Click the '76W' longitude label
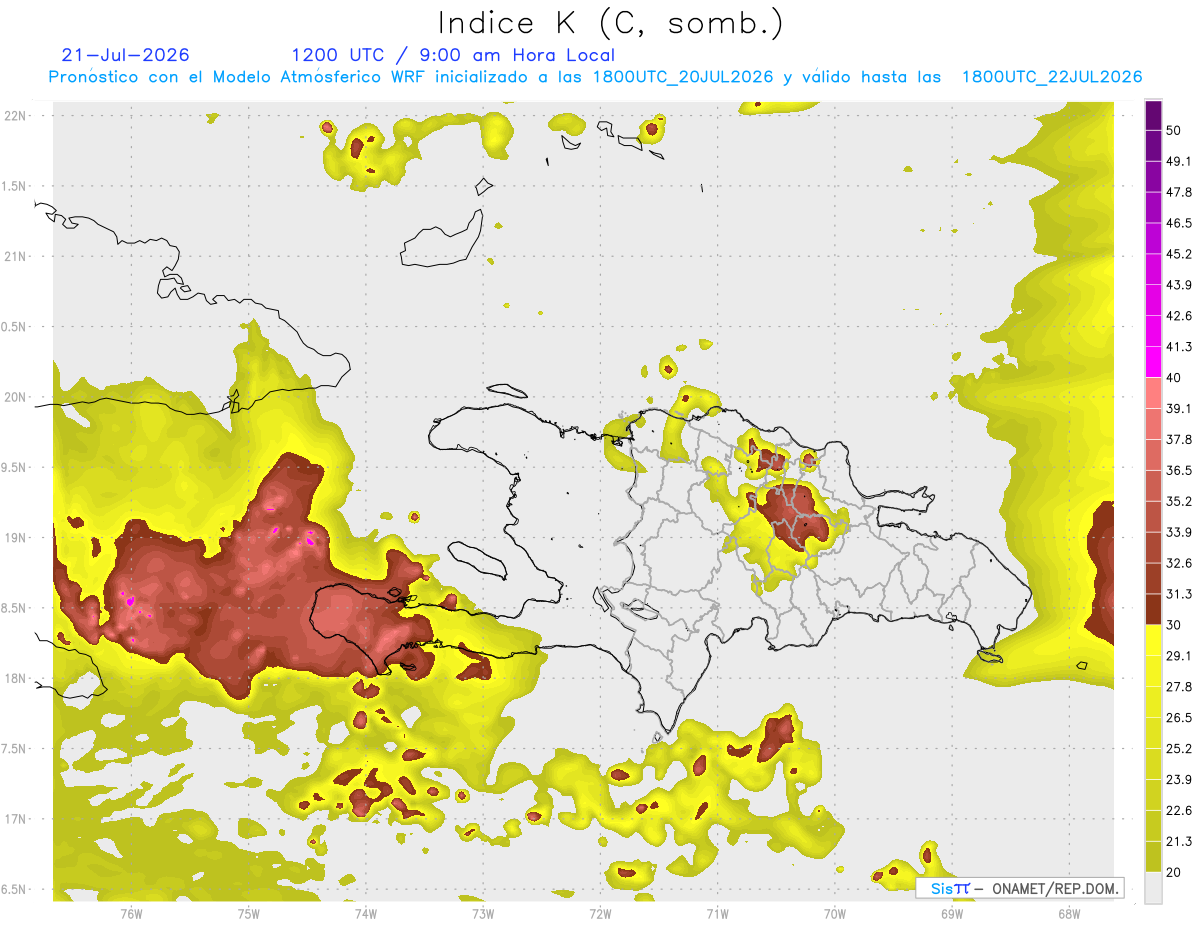Screen dimensions: 1200x927 pos(131,913)
